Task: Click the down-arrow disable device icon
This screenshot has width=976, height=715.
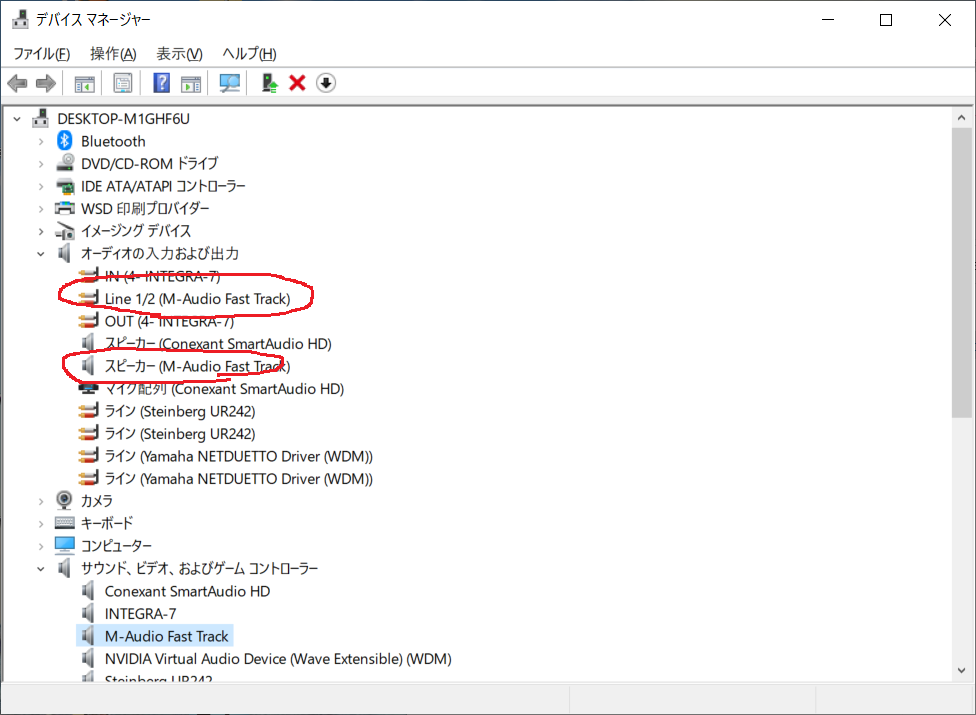Action: [x=326, y=83]
